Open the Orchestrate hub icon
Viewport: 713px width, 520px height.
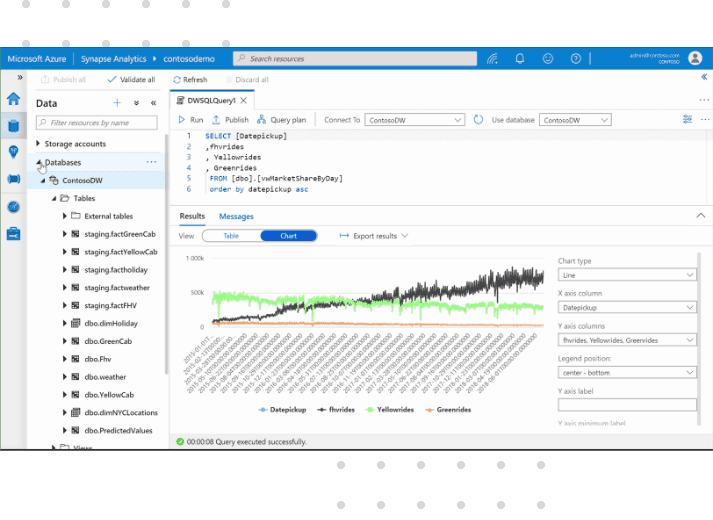[13, 179]
